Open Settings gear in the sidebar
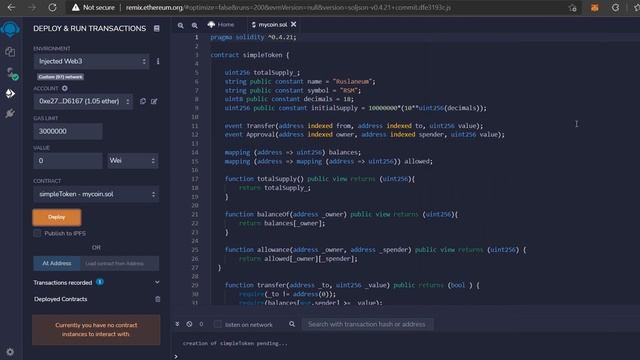Viewport: 640px width, 360px height. coord(10,351)
